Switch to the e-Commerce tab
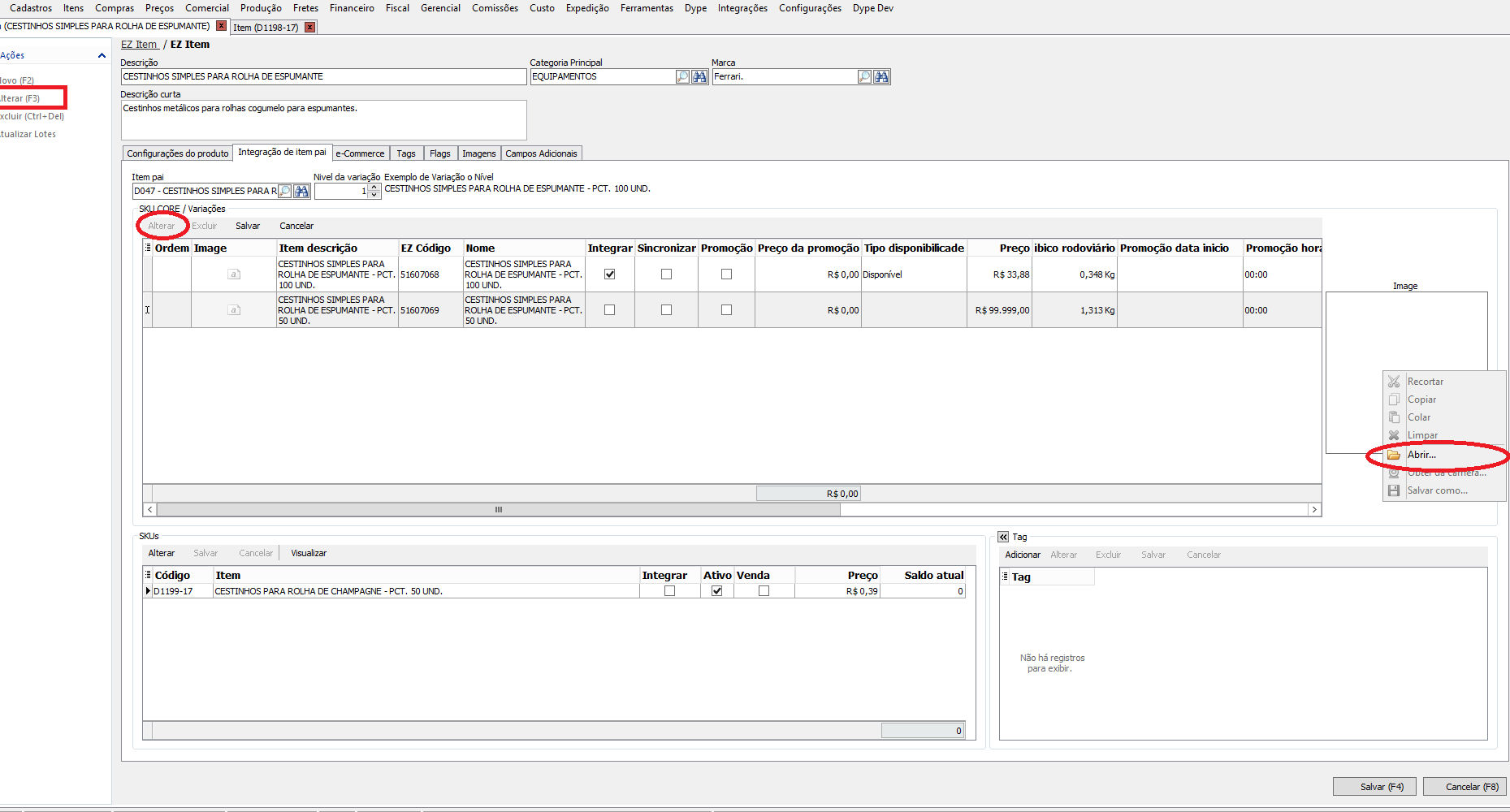This screenshot has width=1510, height=812. pyautogui.click(x=360, y=153)
